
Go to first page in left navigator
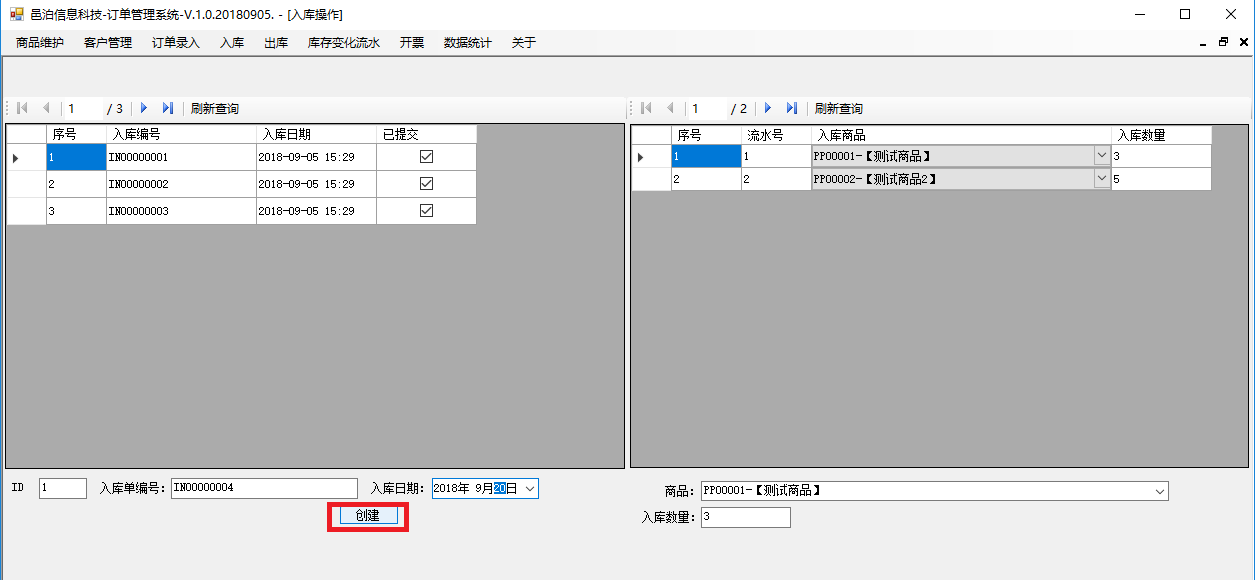click(23, 108)
